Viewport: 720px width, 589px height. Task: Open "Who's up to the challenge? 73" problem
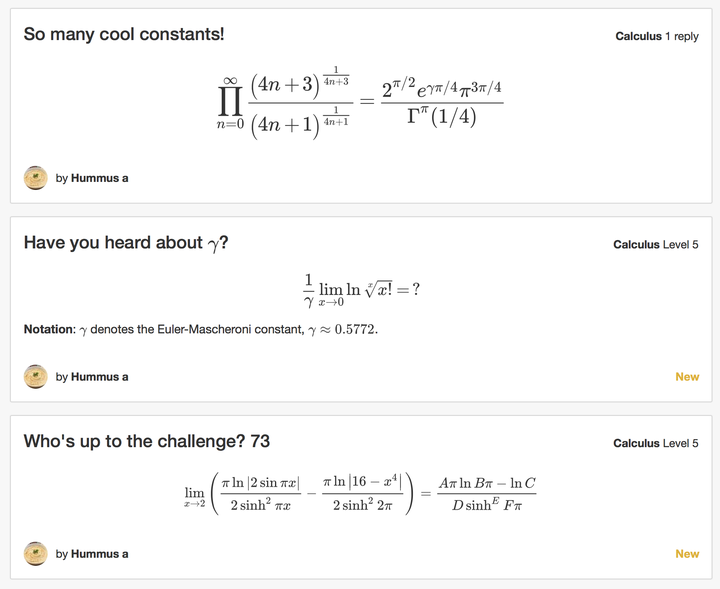coord(147,442)
